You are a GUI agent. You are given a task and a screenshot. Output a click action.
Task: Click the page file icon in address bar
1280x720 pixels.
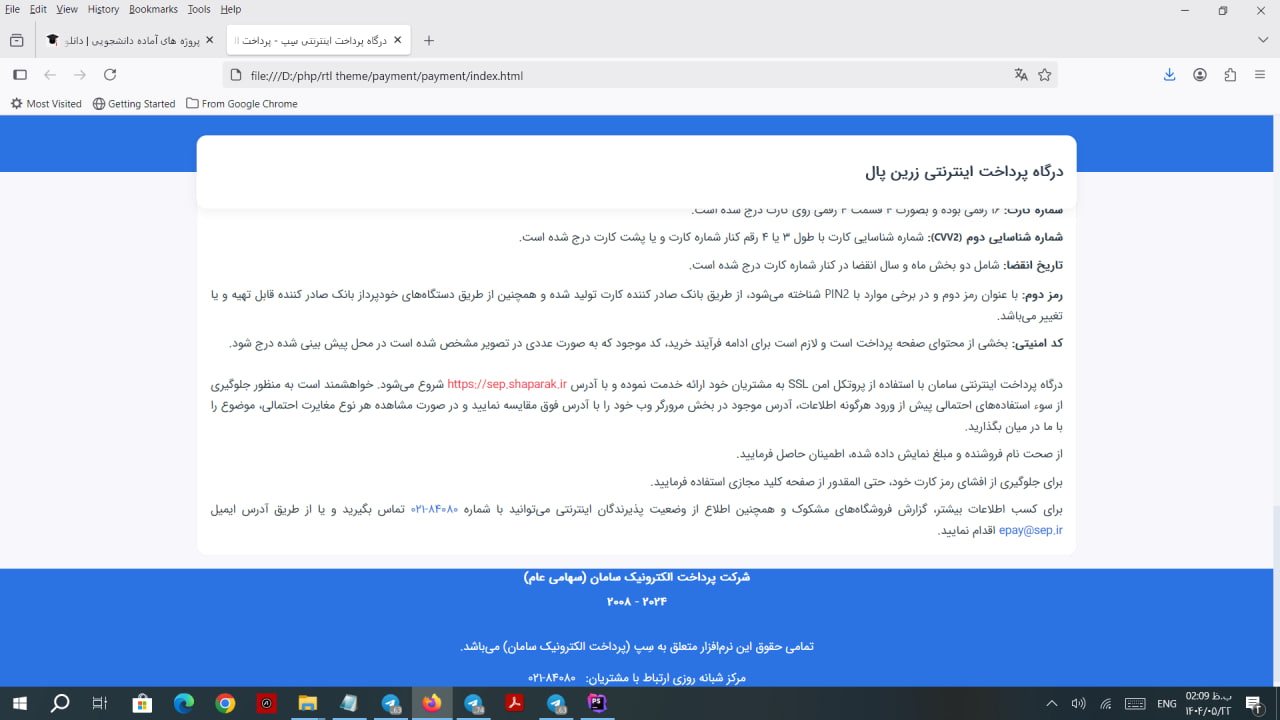coord(236,75)
